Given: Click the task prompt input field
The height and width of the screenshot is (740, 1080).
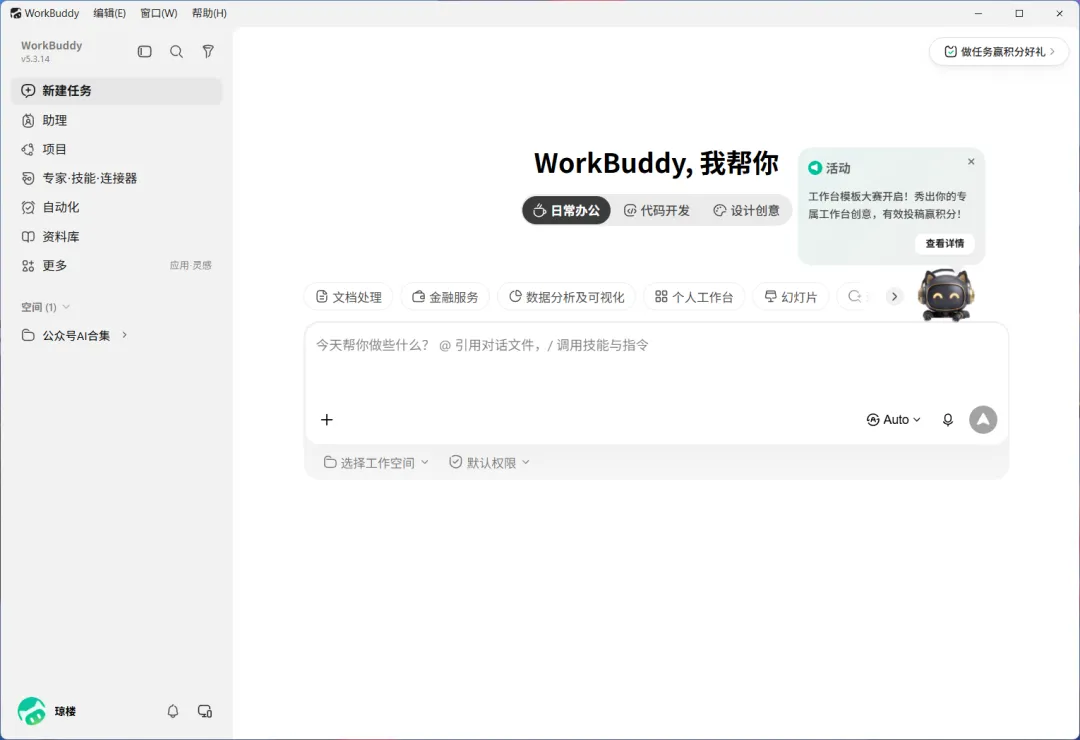Looking at the screenshot, I should click(656, 345).
